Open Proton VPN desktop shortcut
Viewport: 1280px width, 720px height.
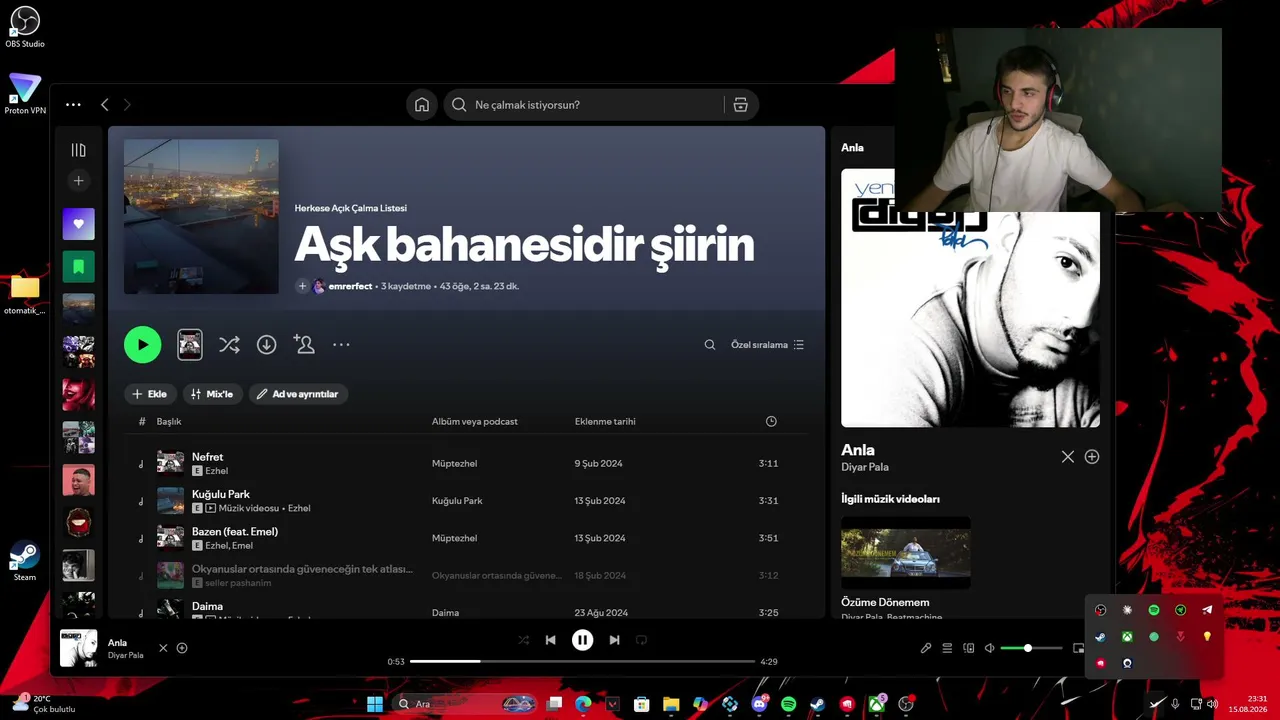(25, 94)
